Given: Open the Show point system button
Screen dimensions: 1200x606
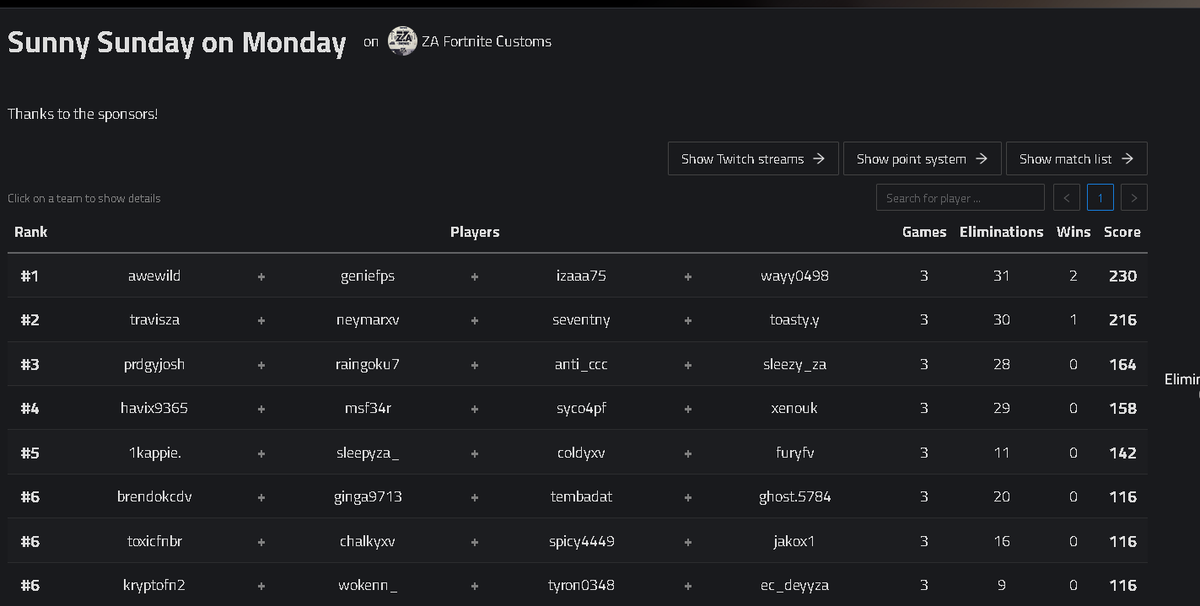Looking at the screenshot, I should pos(922,158).
